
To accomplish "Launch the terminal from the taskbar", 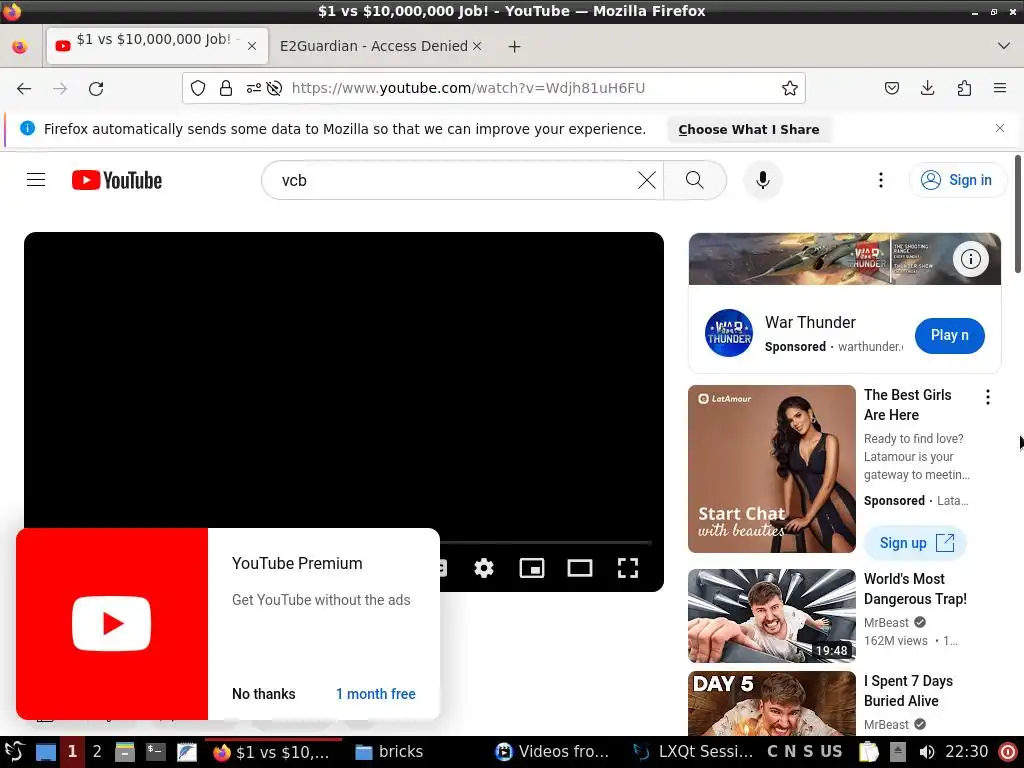I will [x=155, y=752].
